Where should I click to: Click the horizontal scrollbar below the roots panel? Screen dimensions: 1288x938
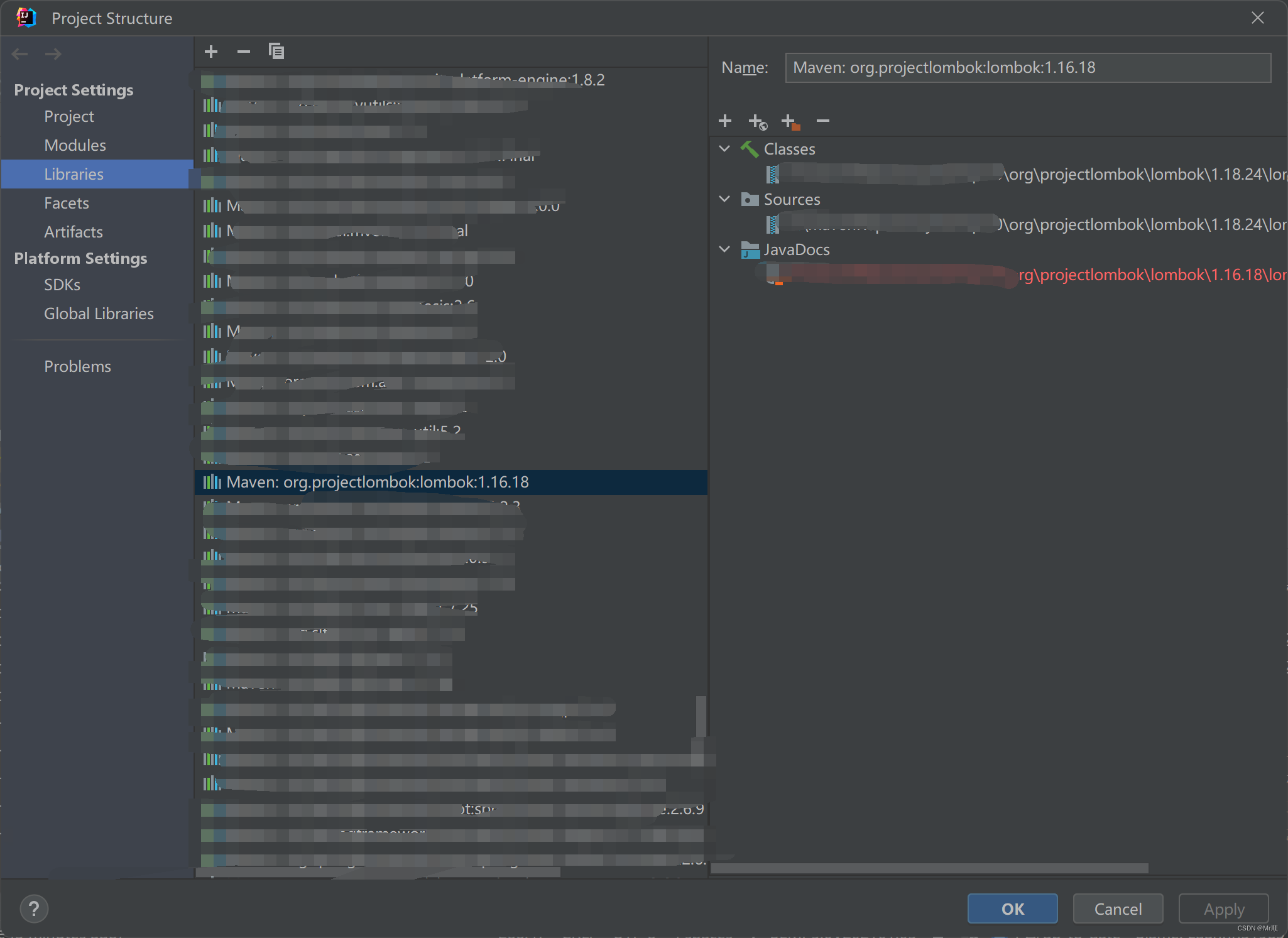pyautogui.click(x=930, y=868)
